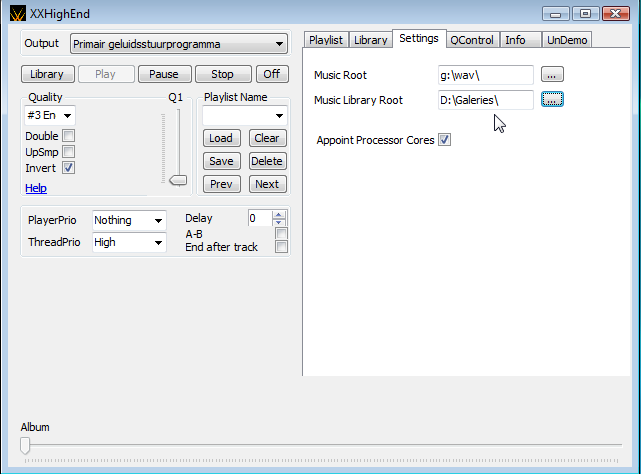
Task: Uncheck the Invert checkbox
Action: click(x=68, y=168)
